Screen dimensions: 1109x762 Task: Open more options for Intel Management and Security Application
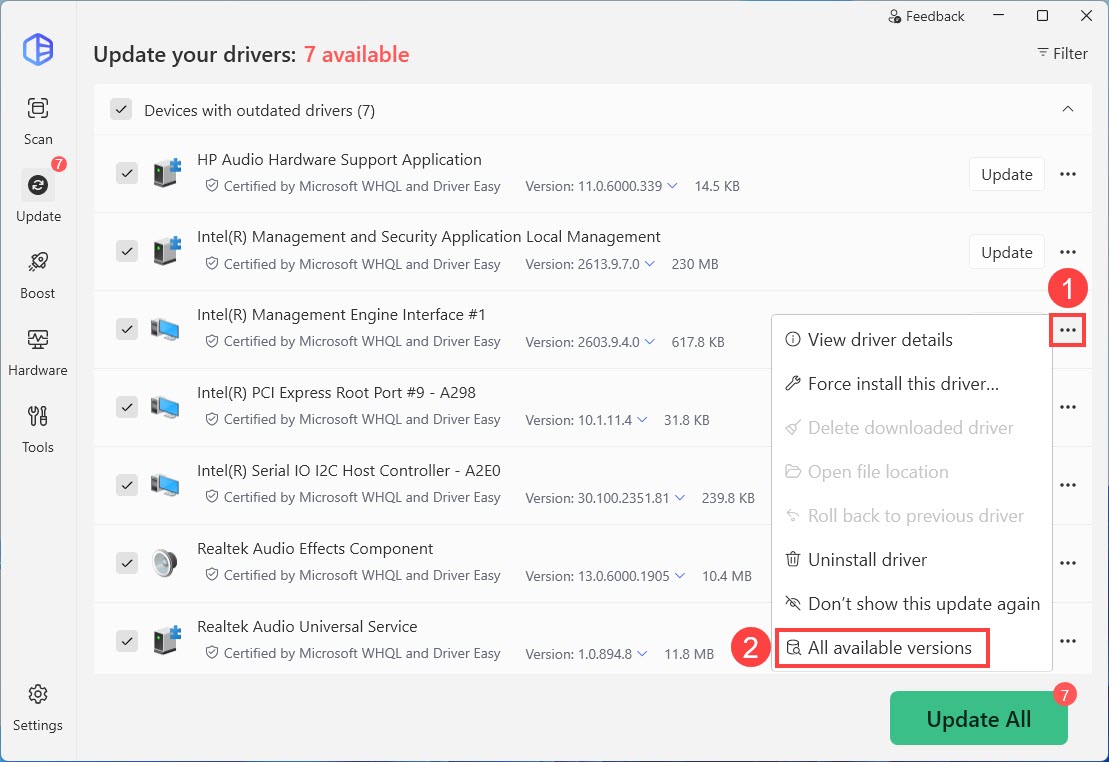(x=1068, y=252)
